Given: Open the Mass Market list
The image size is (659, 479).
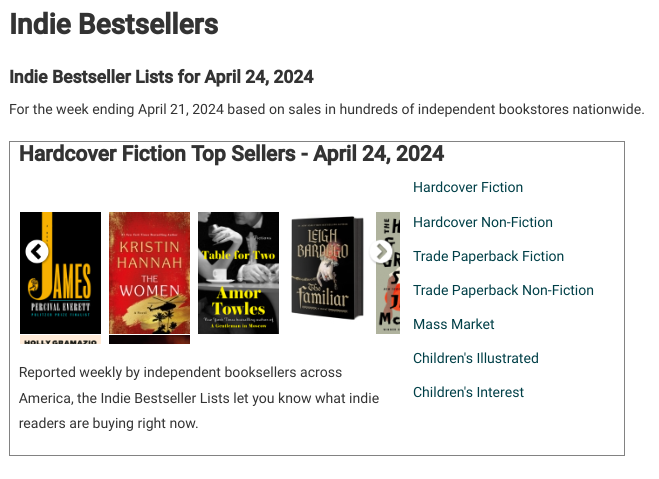Looking at the screenshot, I should coord(454,324).
